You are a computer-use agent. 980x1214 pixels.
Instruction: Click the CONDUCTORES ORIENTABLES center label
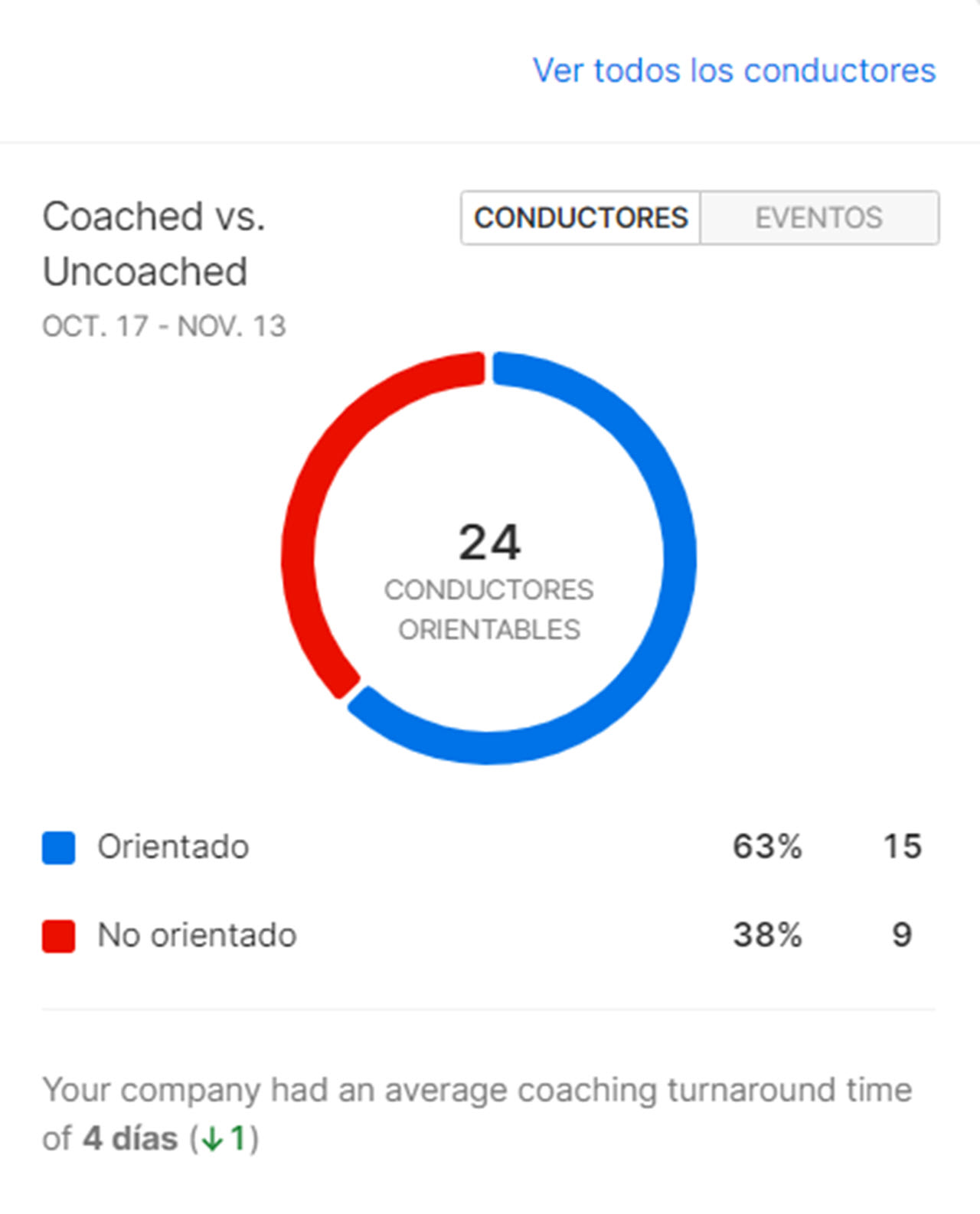point(489,609)
